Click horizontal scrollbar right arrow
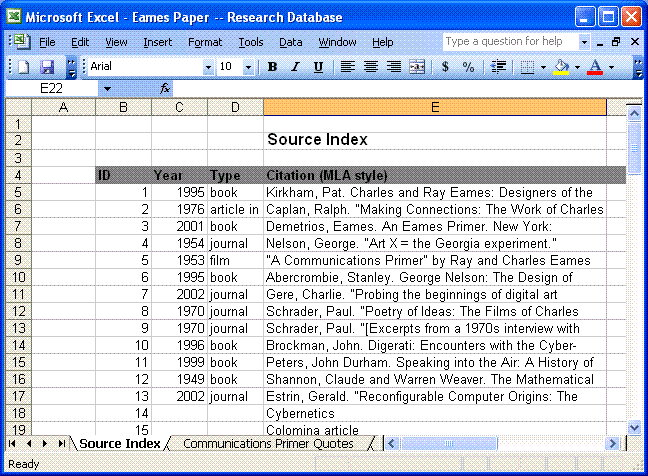This screenshot has height=476, width=648. click(x=612, y=443)
